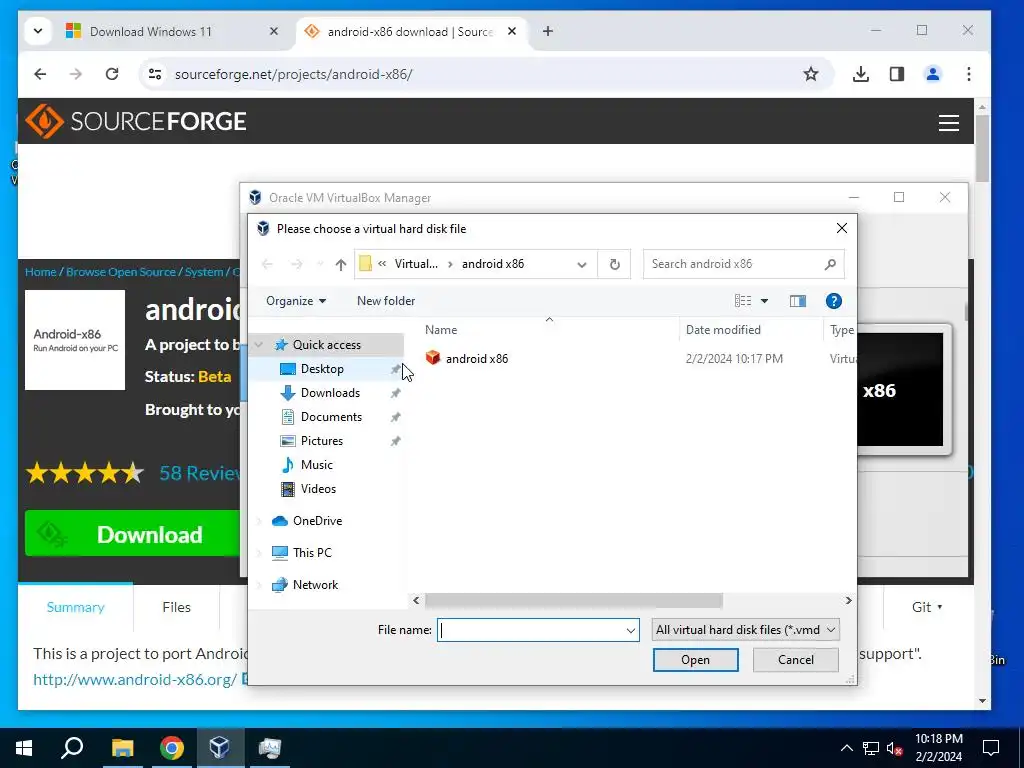Open the Files tab on SourceForge
Viewport: 1024px width, 768px height.
(x=176, y=607)
